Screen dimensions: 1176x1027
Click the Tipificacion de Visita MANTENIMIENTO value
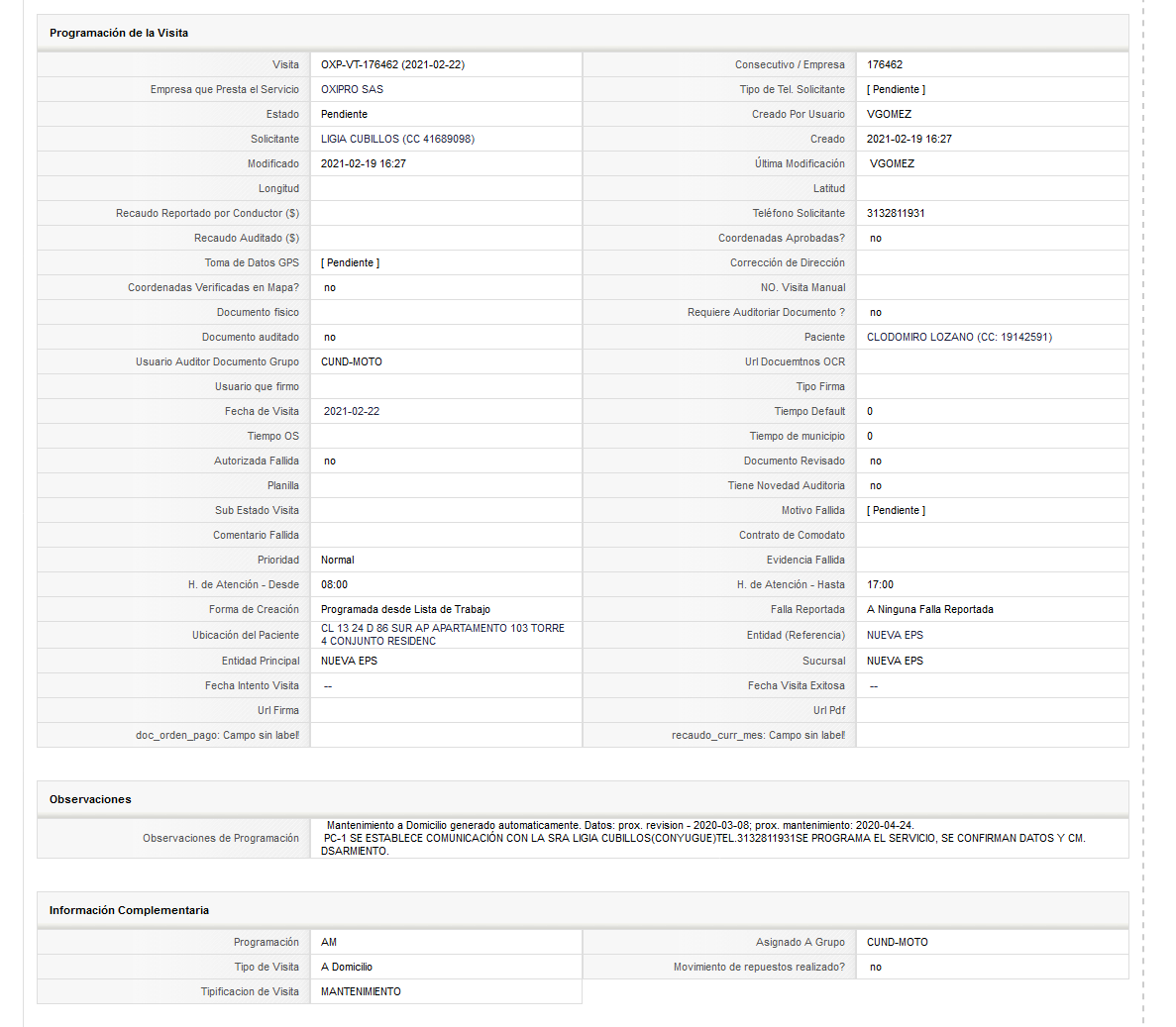click(361, 991)
